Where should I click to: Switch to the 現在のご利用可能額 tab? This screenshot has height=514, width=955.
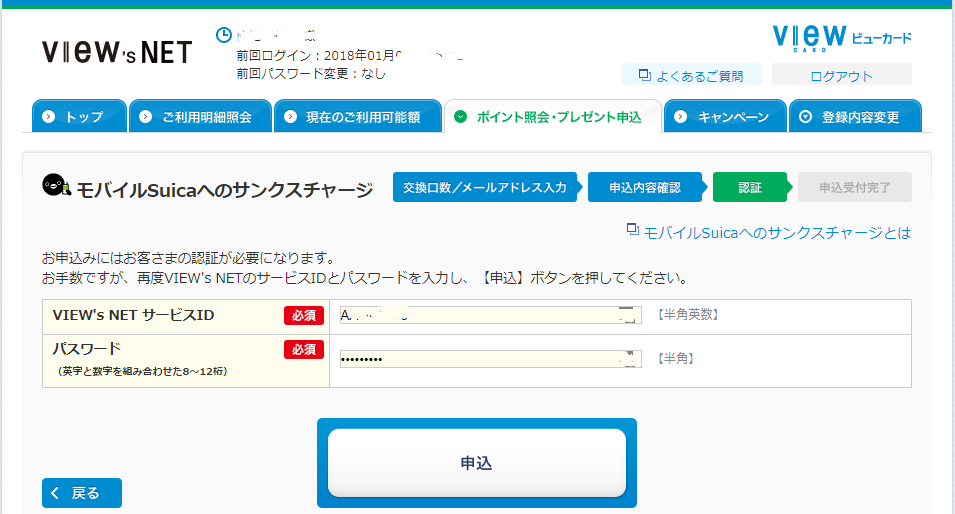(x=358, y=116)
